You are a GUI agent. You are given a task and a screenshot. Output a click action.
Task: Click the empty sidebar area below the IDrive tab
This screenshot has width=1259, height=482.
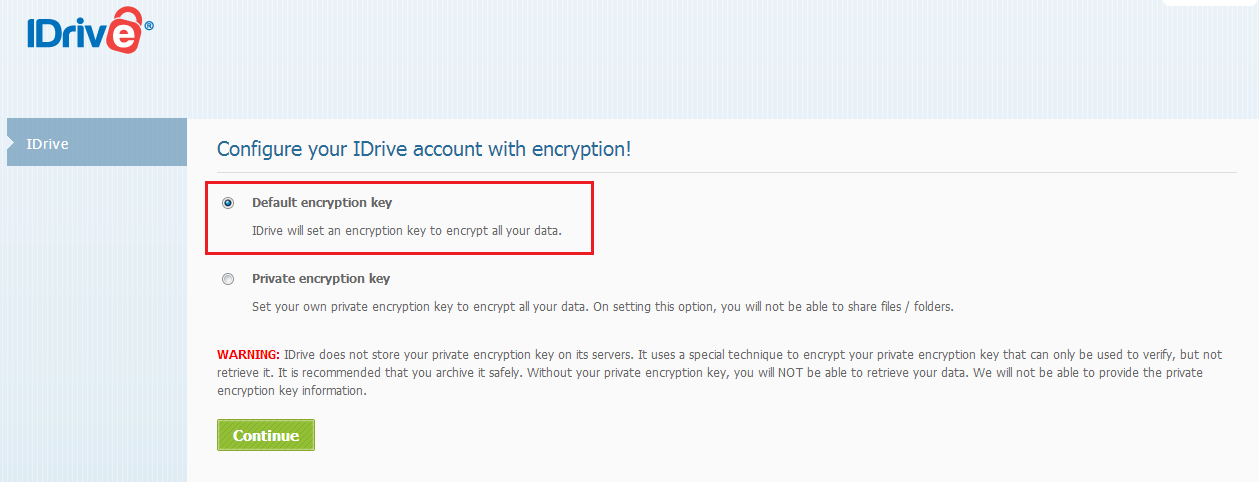(x=97, y=320)
